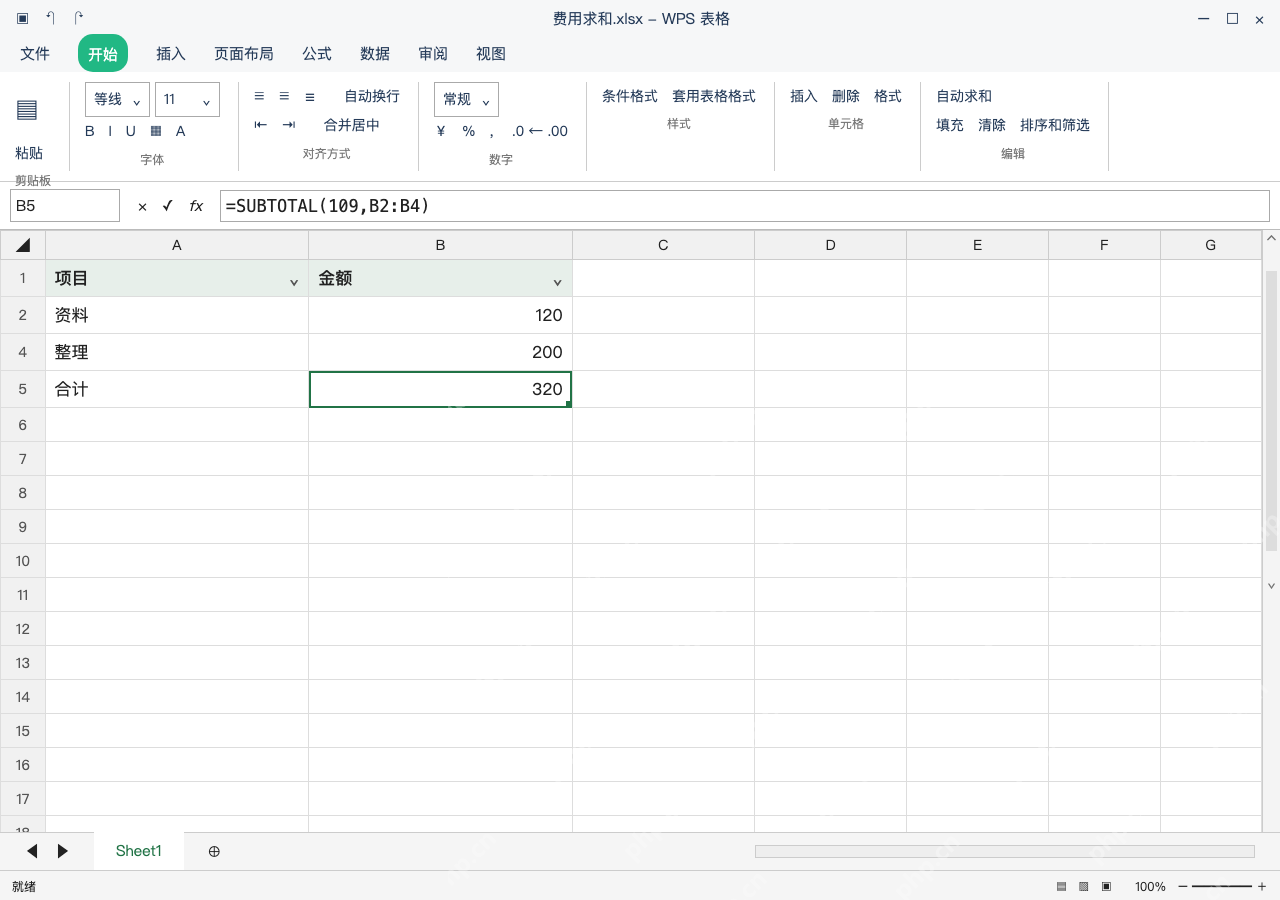Open the 常规 number format dropdown

[466, 99]
